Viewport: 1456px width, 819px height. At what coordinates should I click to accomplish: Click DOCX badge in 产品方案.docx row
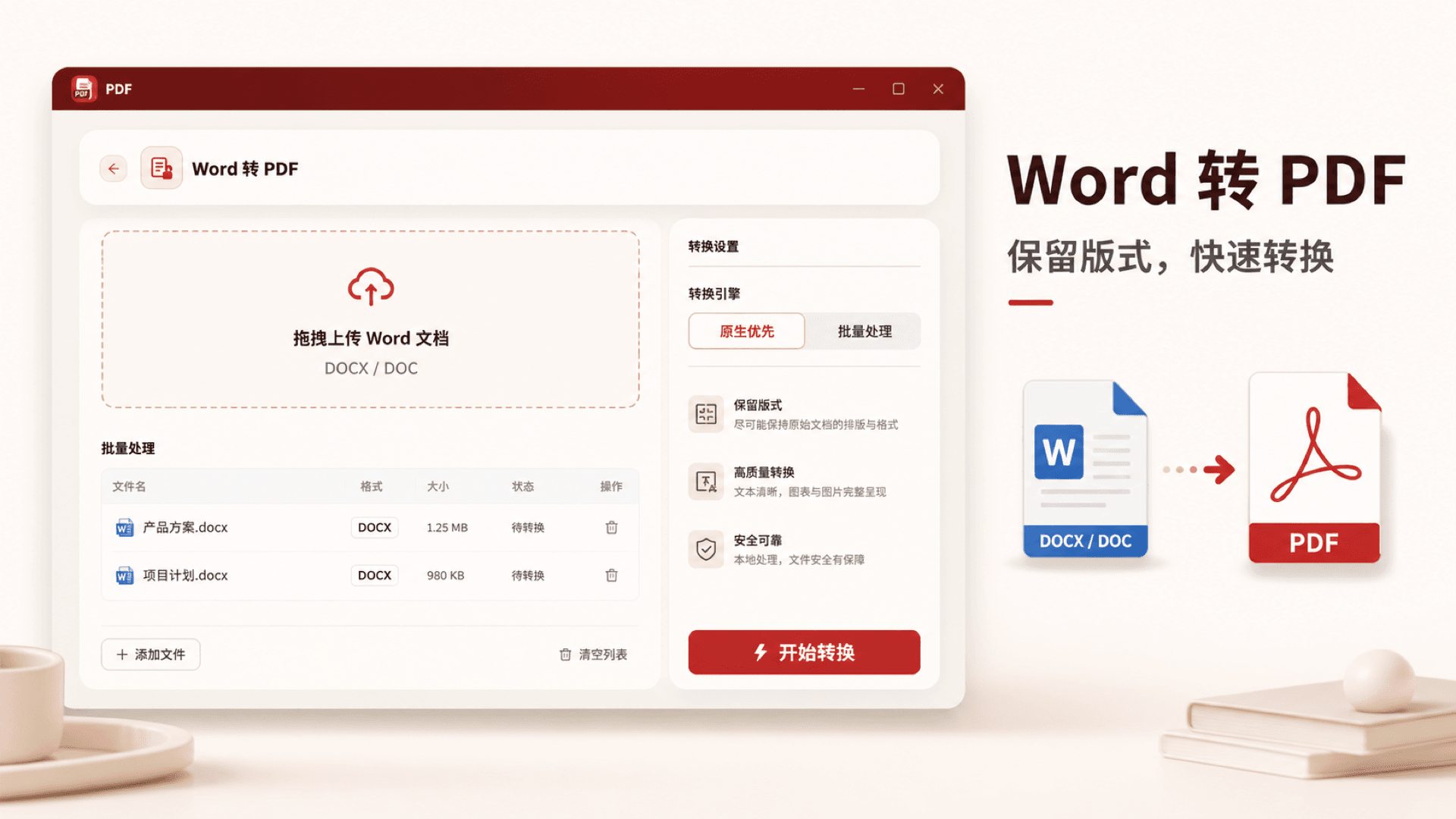375,528
